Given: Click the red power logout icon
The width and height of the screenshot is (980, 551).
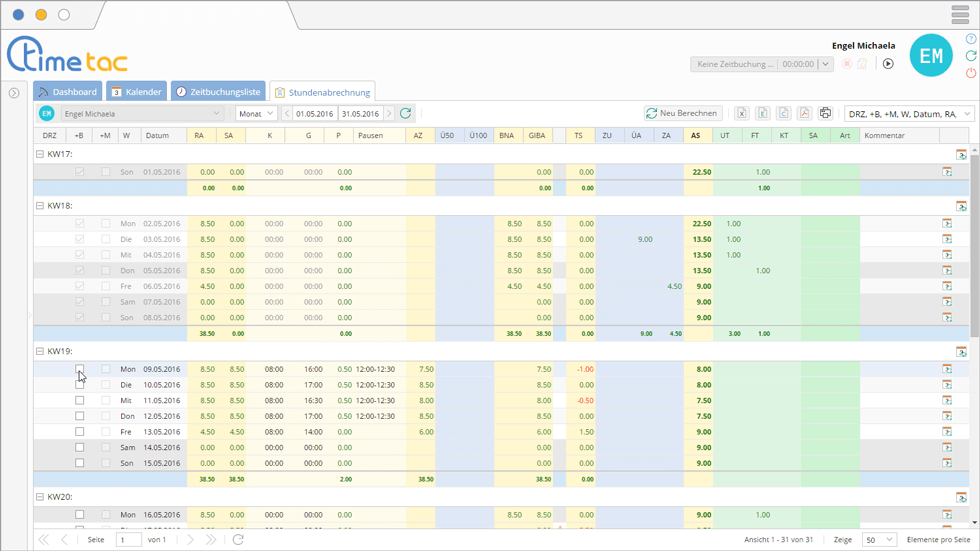Looking at the screenshot, I should point(971,73).
